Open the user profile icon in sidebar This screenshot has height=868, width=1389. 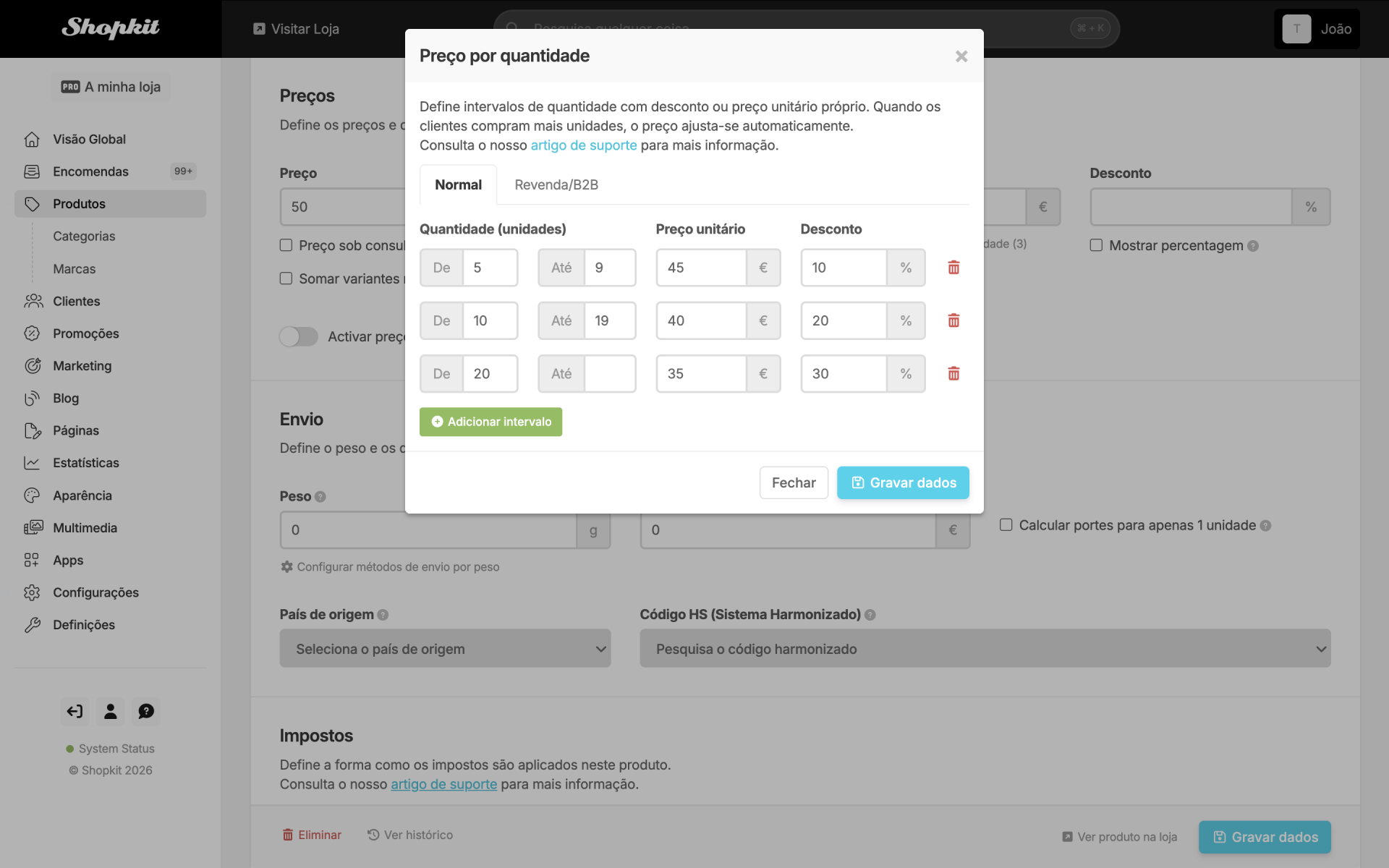tap(111, 712)
